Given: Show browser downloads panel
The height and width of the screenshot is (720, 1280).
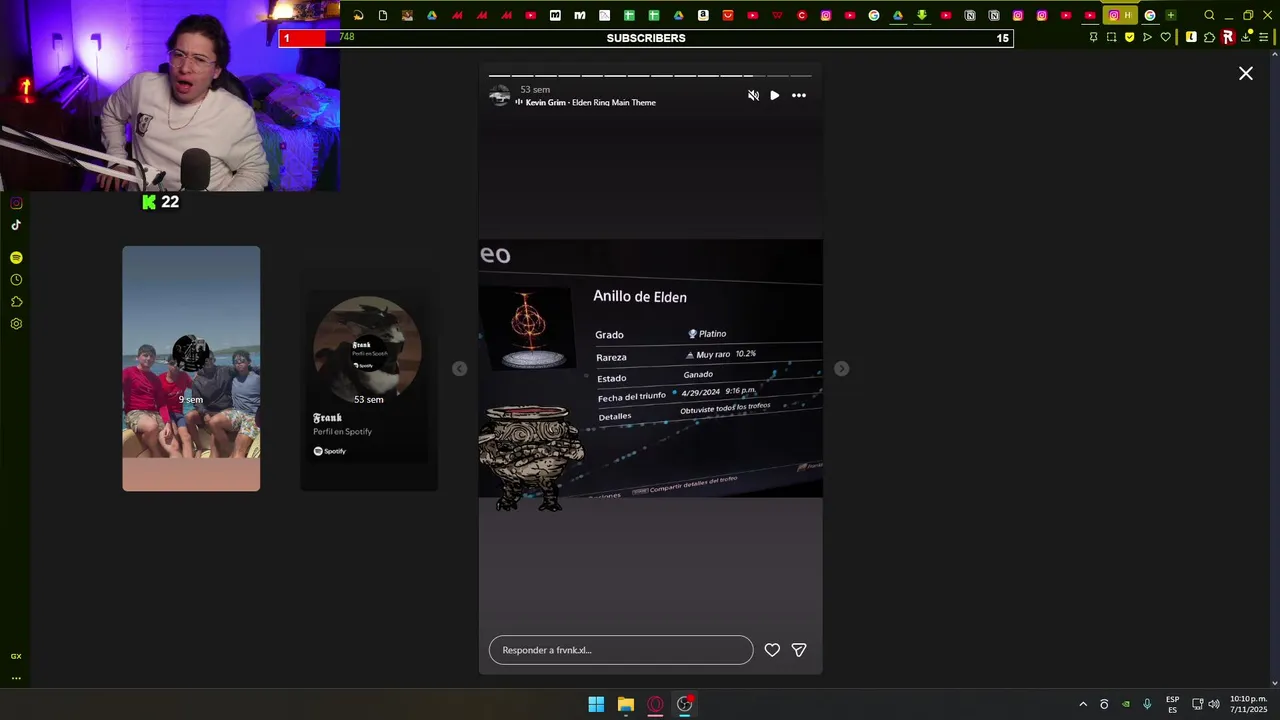Looking at the screenshot, I should [1246, 37].
